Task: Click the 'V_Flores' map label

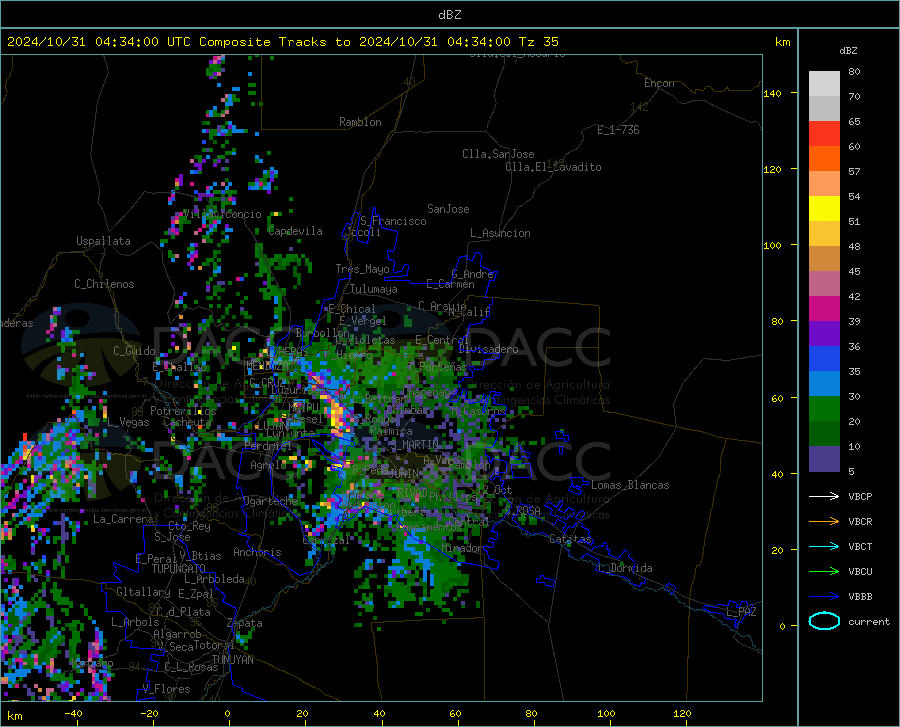Action: [166, 689]
